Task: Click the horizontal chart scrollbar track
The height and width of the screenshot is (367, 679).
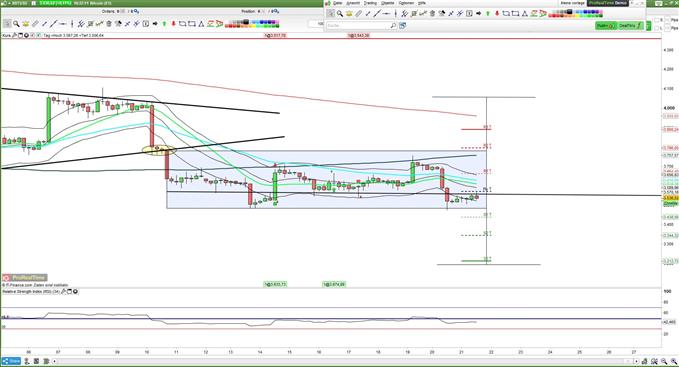Action: tap(345, 361)
